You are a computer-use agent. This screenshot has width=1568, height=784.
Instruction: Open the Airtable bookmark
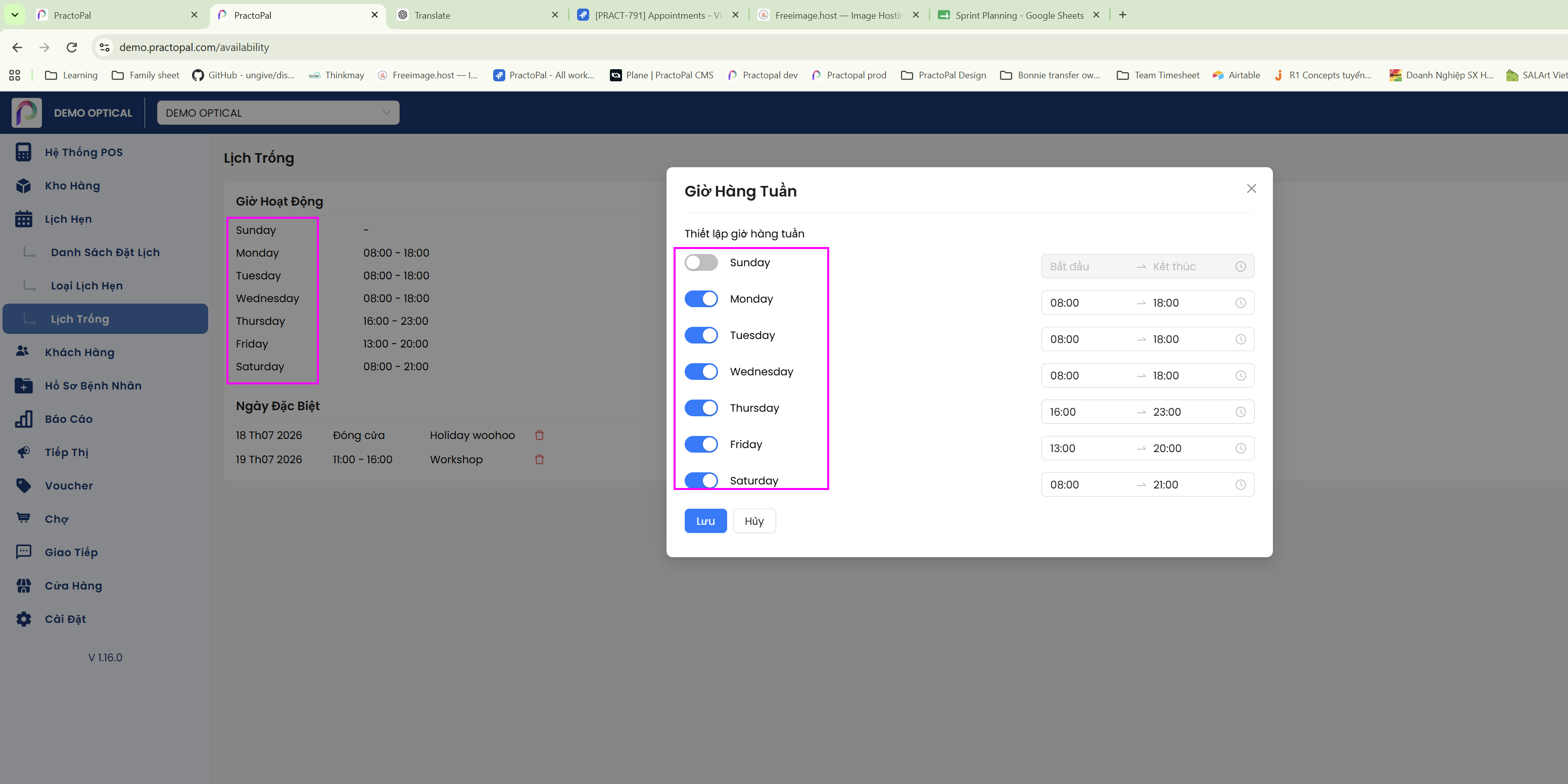coord(1236,75)
